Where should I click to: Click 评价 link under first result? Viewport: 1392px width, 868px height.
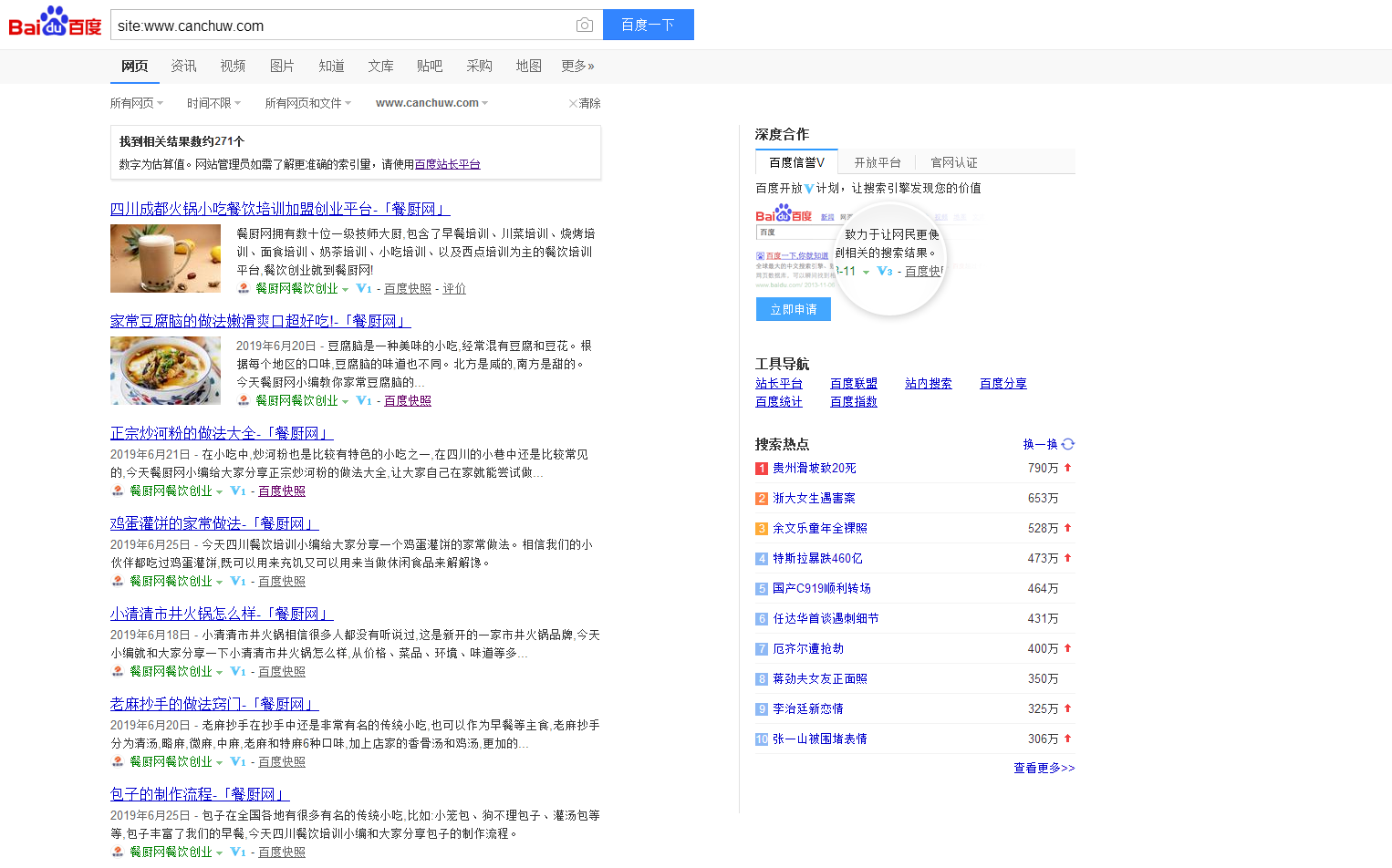454,288
